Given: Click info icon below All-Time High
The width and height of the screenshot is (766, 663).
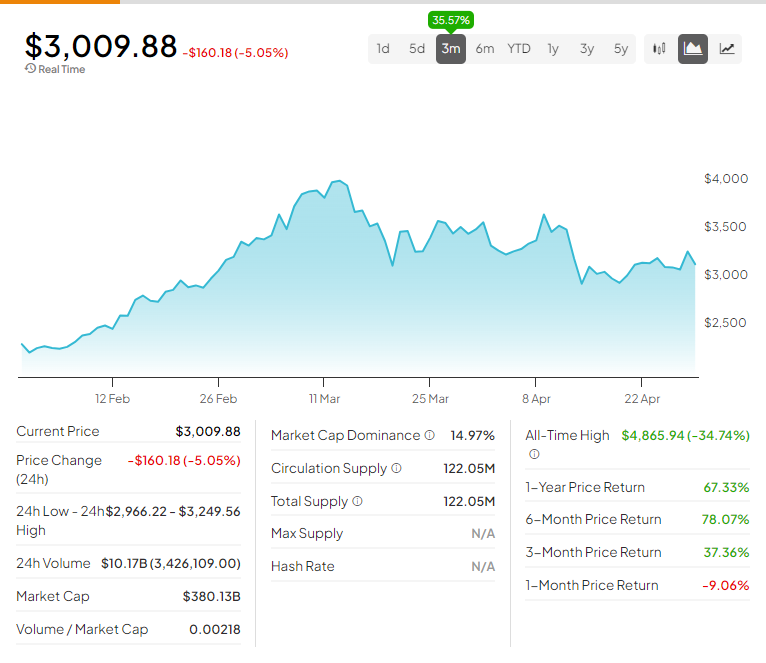Looking at the screenshot, I should [x=533, y=454].
